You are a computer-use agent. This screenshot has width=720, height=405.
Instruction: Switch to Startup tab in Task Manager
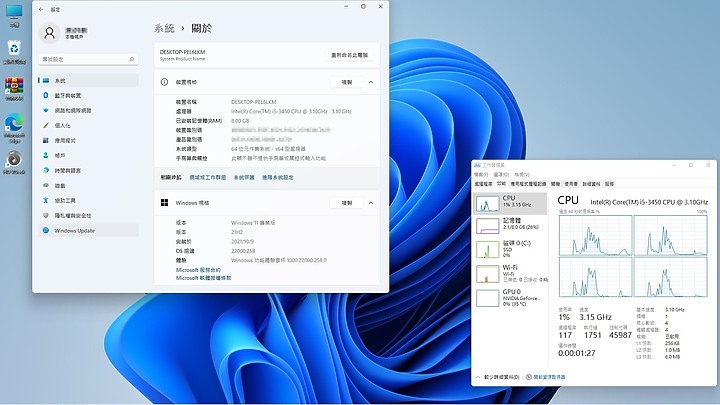tap(556, 184)
